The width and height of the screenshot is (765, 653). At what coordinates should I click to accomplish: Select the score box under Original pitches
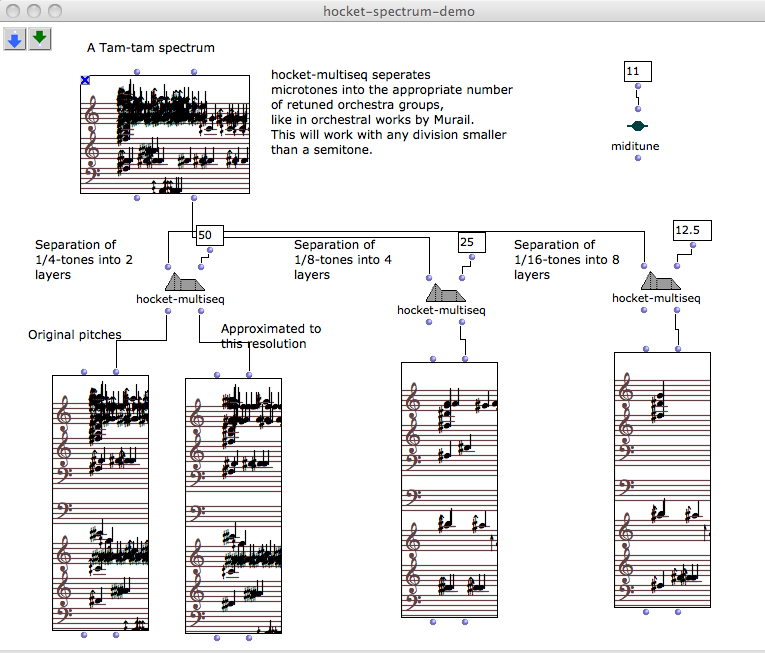100,502
